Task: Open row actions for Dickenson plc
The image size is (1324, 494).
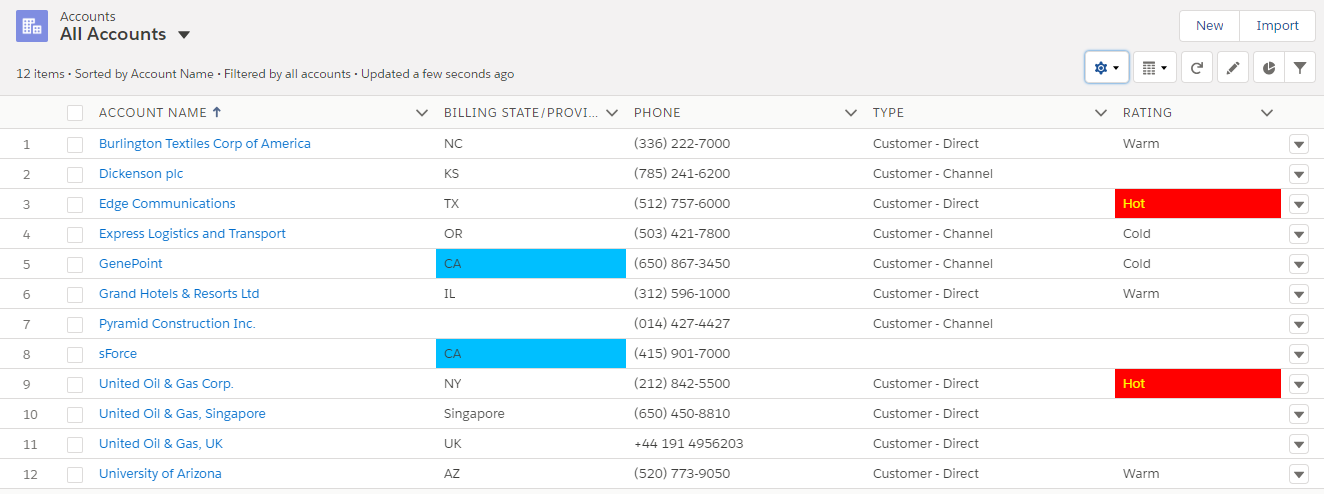Action: click(x=1299, y=174)
